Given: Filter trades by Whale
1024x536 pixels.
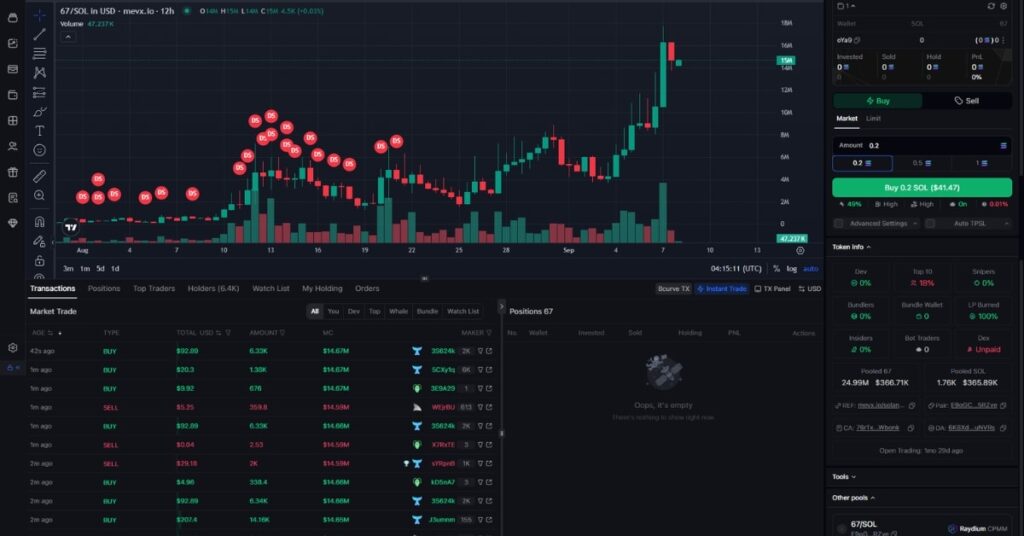Looking at the screenshot, I should [x=398, y=311].
